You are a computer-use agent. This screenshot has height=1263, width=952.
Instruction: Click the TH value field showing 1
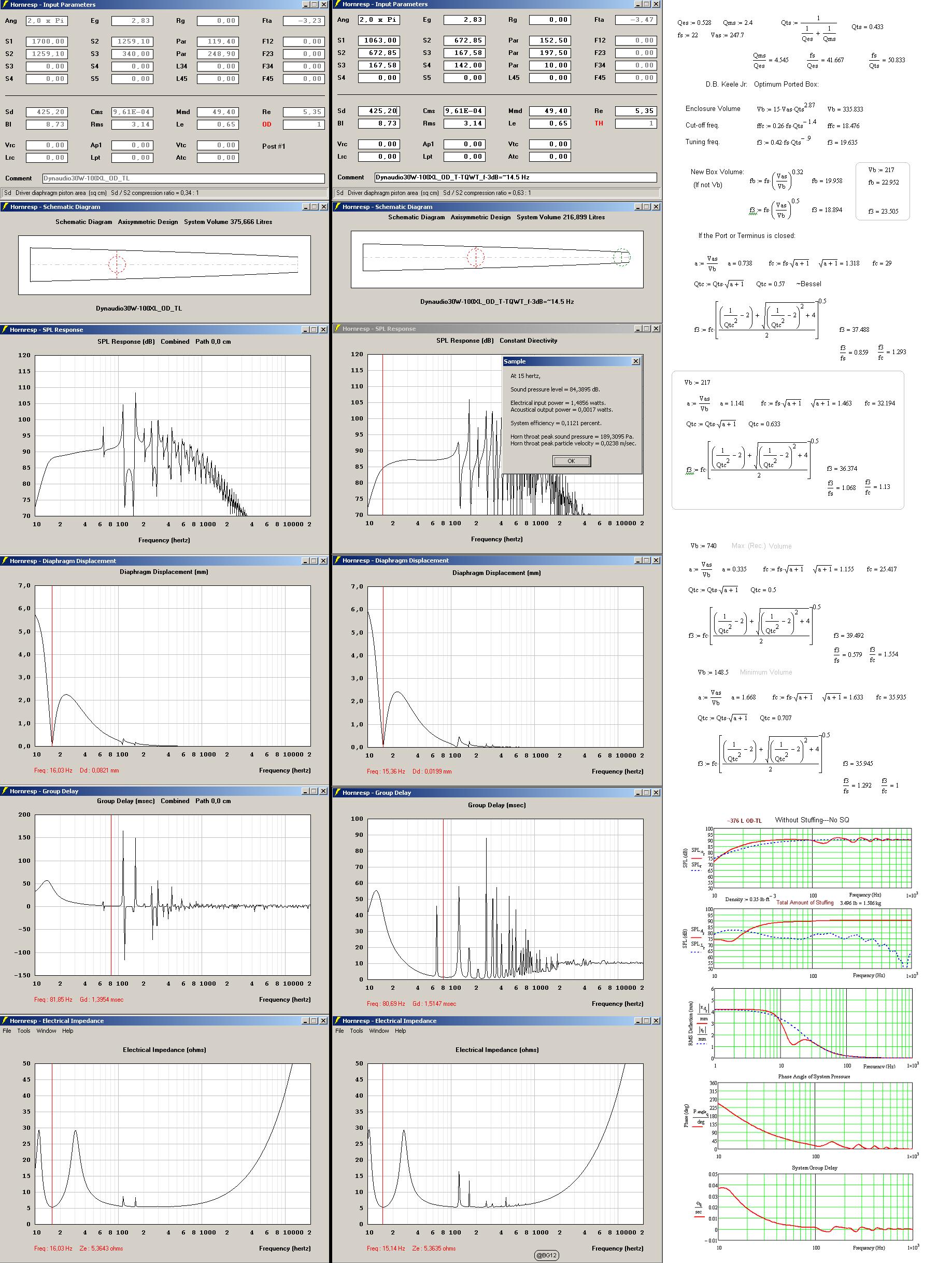636,123
